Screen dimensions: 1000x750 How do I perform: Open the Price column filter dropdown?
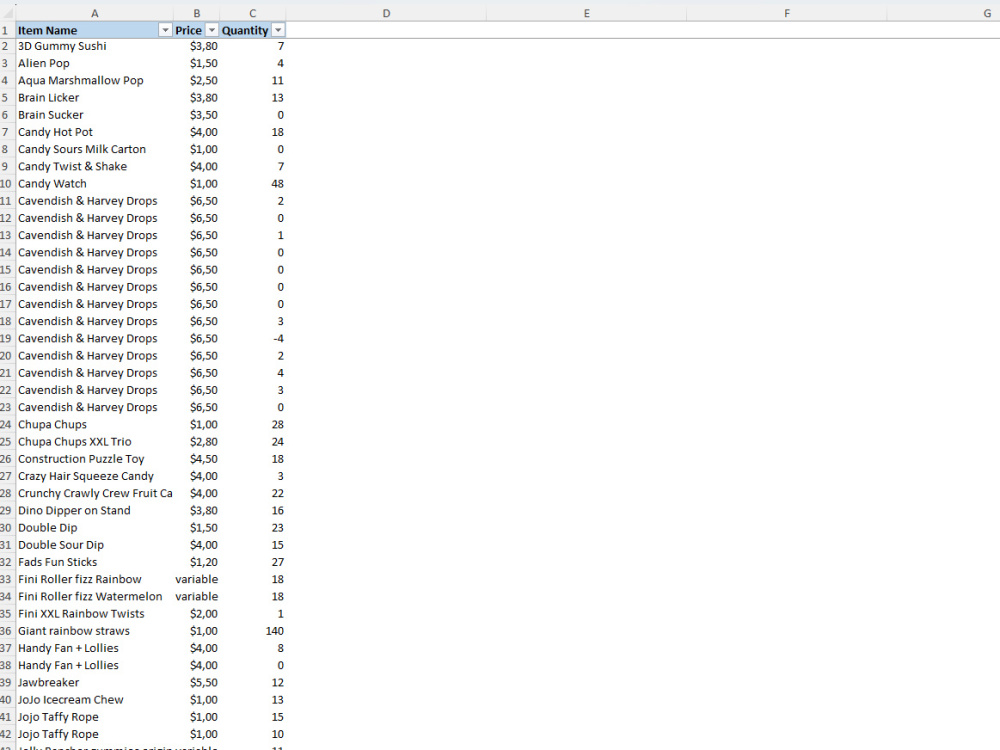(212, 31)
